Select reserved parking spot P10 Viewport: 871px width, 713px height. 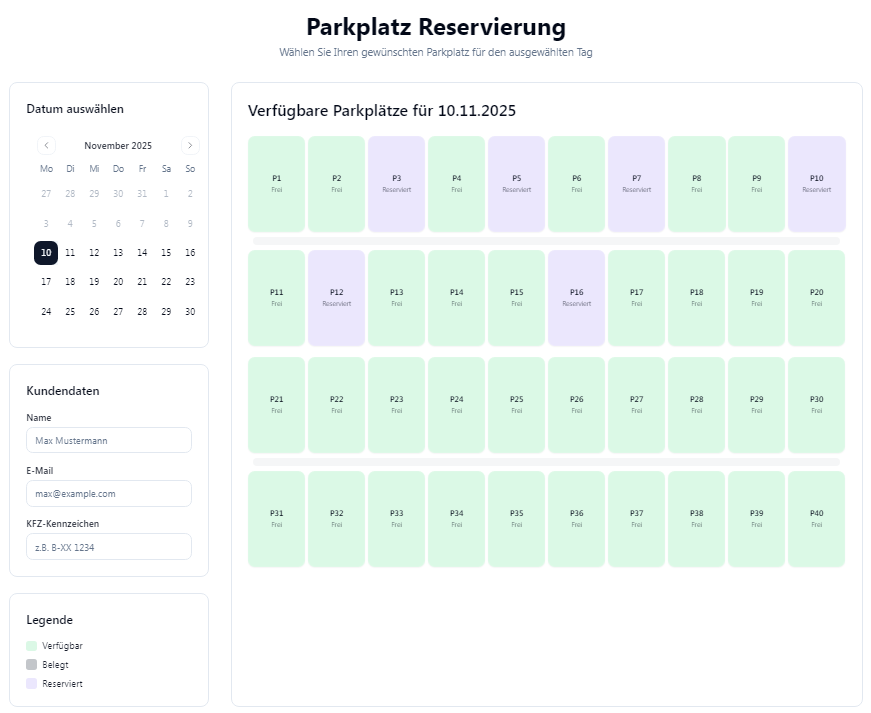(816, 184)
